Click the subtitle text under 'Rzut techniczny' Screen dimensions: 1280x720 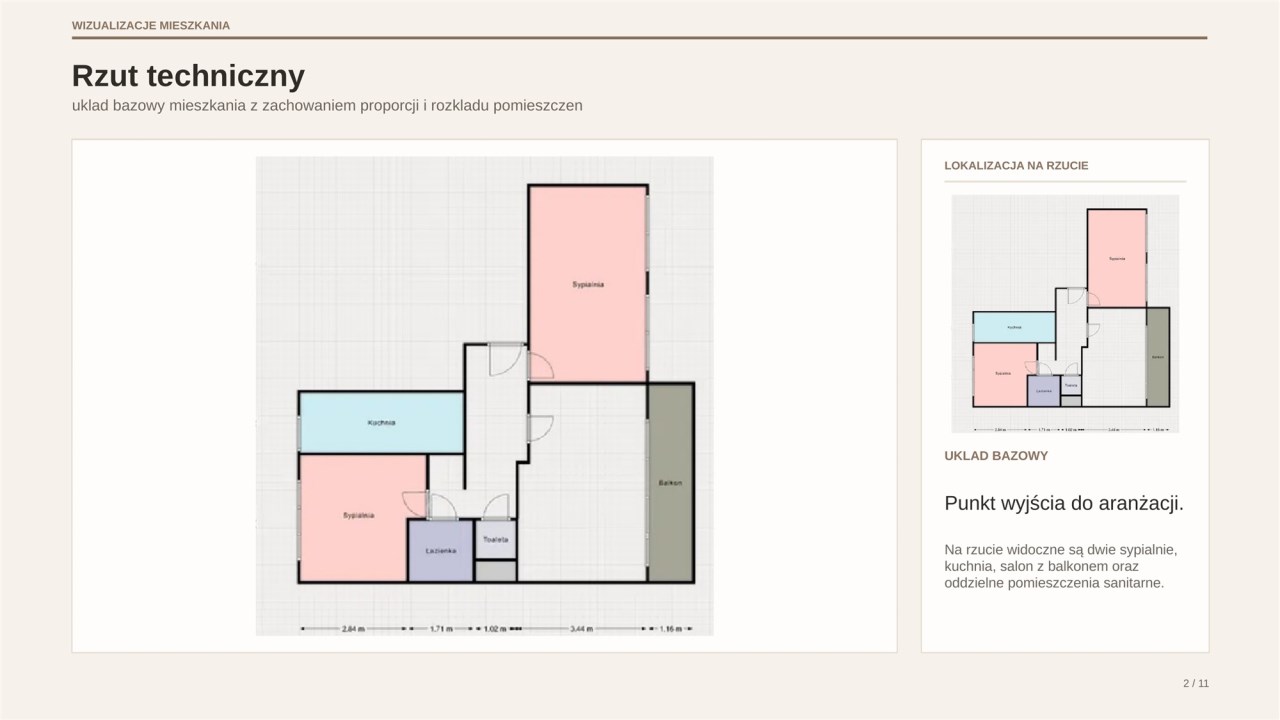(x=327, y=105)
